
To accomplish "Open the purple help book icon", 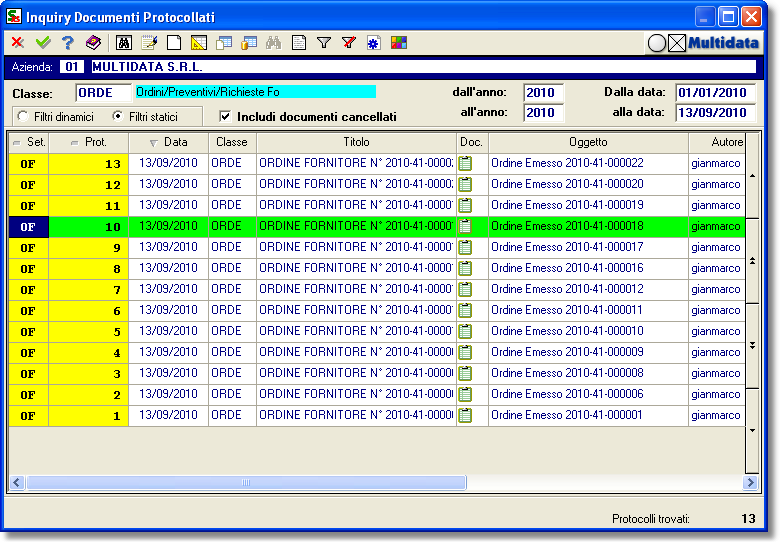I will [x=93, y=43].
